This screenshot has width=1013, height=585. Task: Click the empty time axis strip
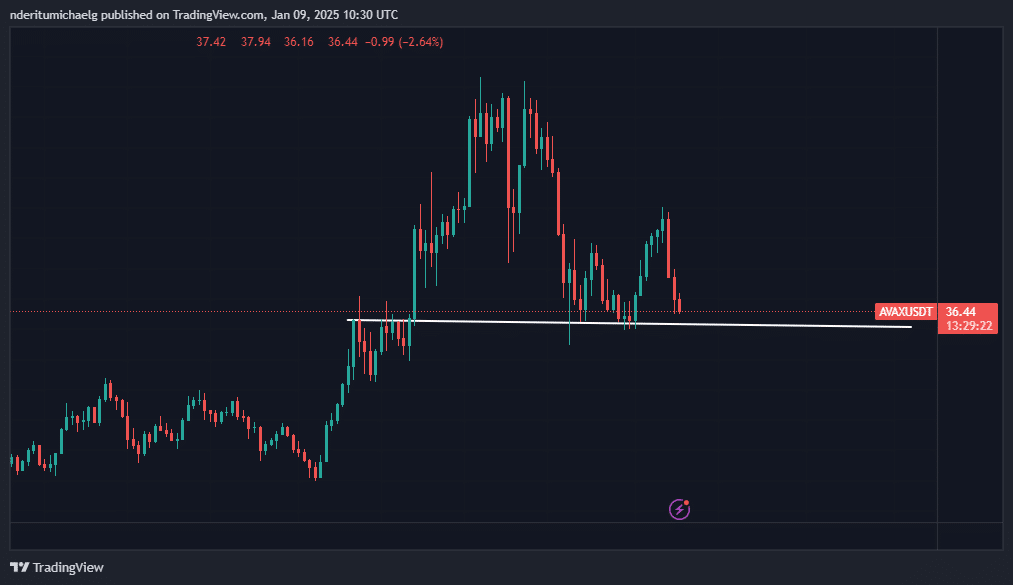click(470, 536)
